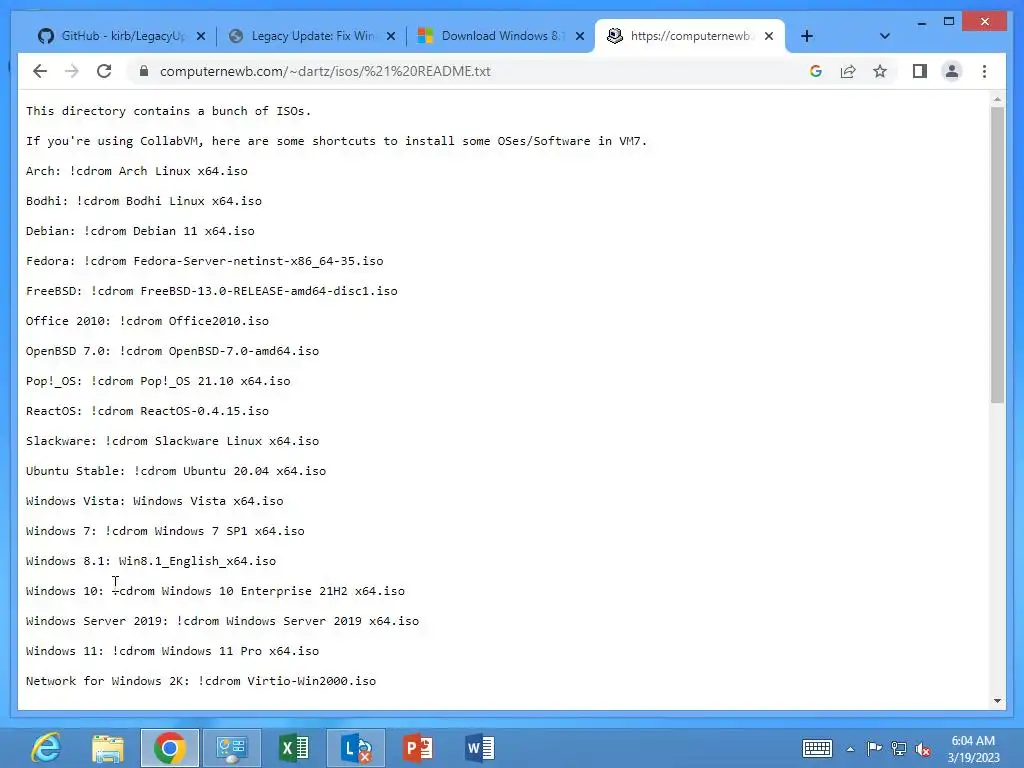Open Control Panel taskbar icon
Screen dimensions: 1024x768
231,748
